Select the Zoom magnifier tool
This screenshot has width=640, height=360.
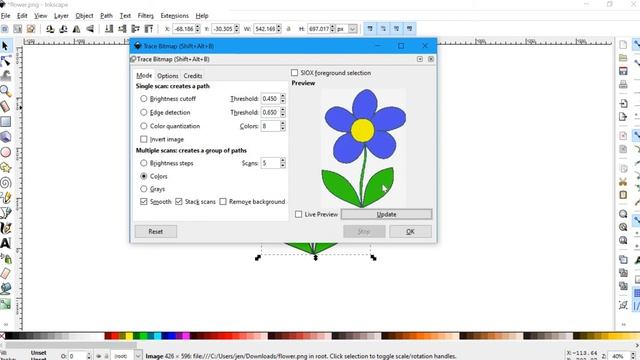tap(5, 91)
